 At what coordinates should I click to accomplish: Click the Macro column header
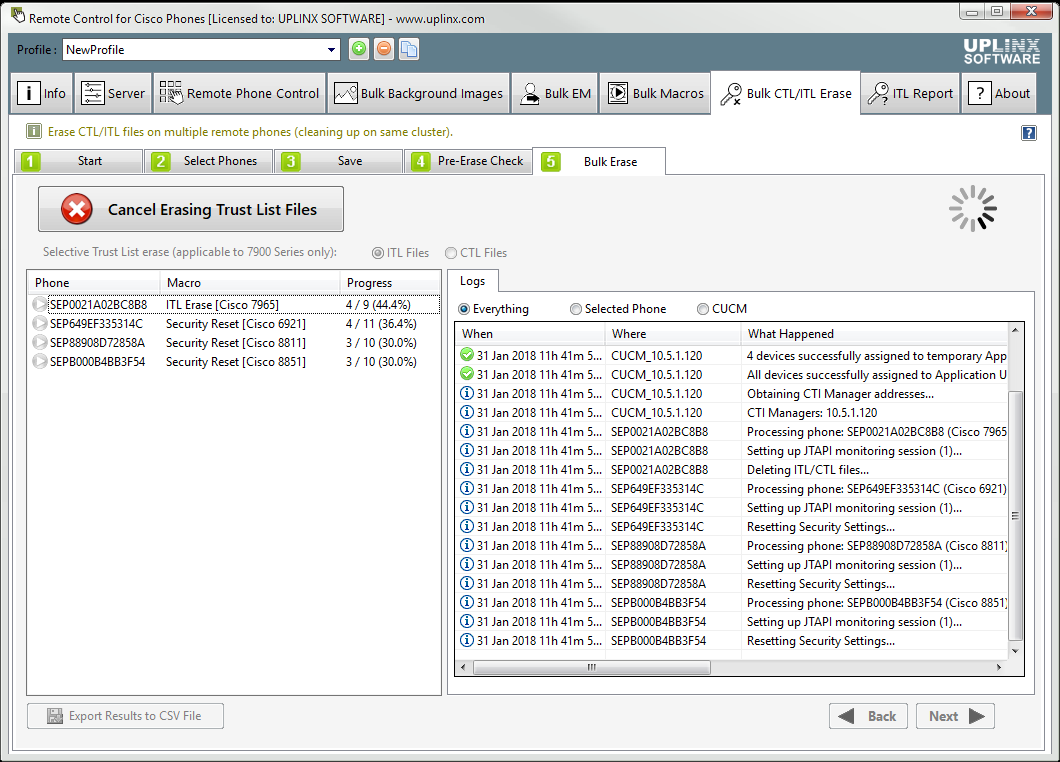249,283
